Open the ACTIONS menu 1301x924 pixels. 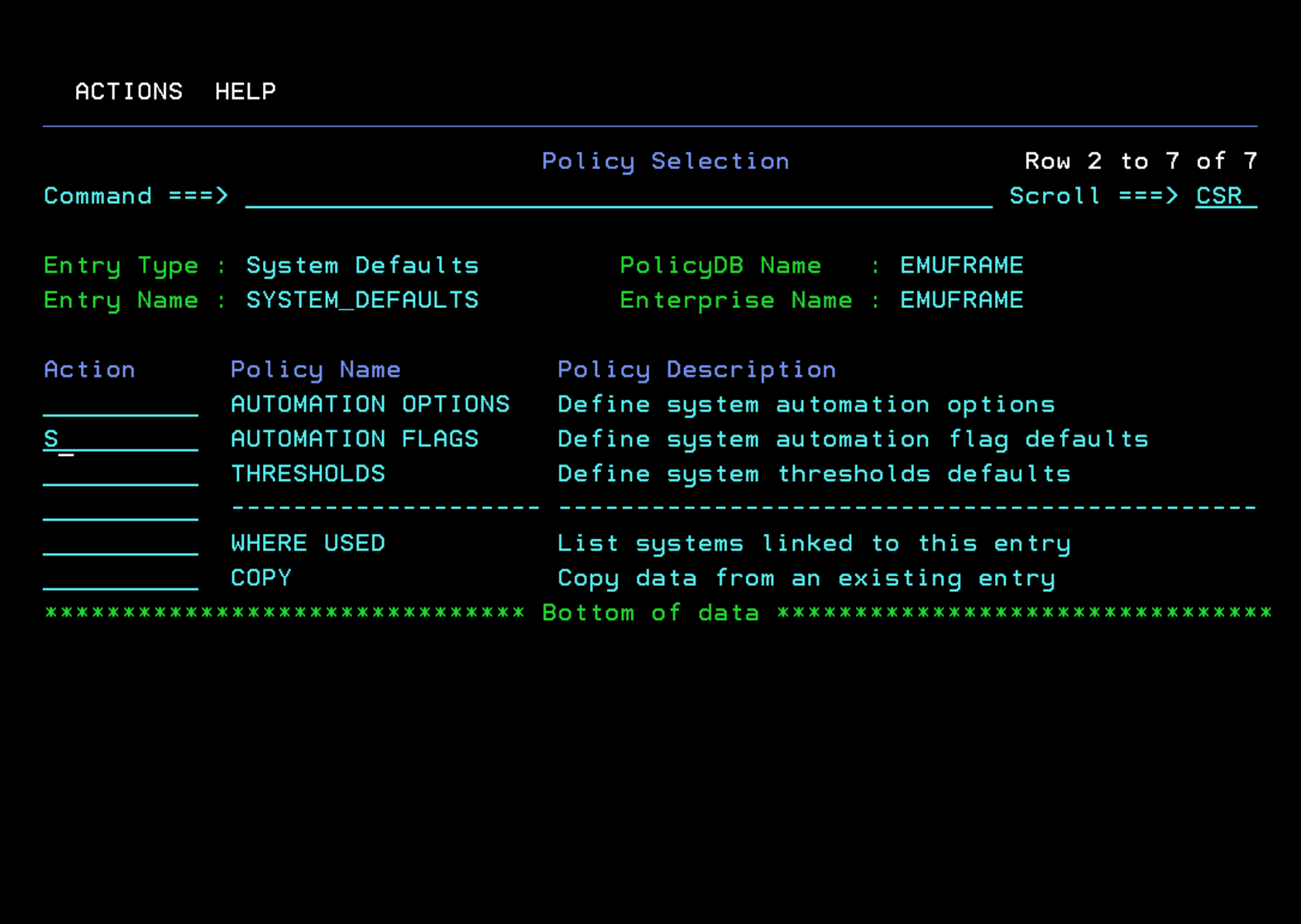coord(129,91)
